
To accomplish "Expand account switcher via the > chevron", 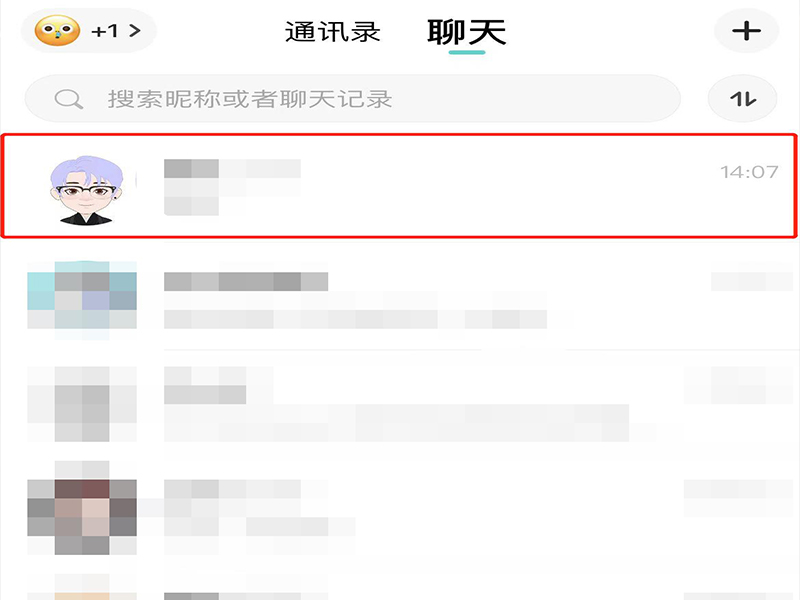I will point(135,31).
